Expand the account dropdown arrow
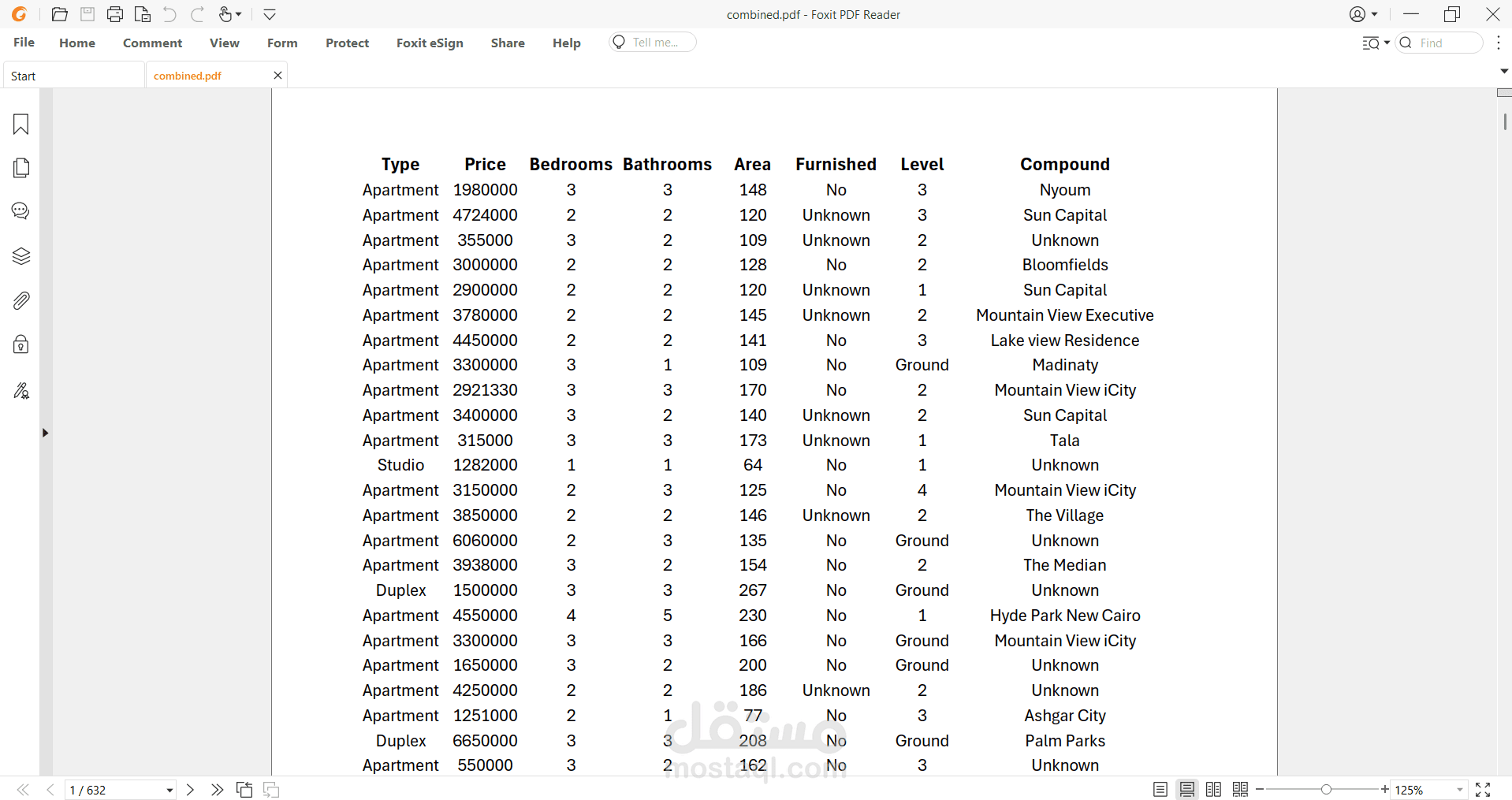The height and width of the screenshot is (800, 1512). point(1375,14)
